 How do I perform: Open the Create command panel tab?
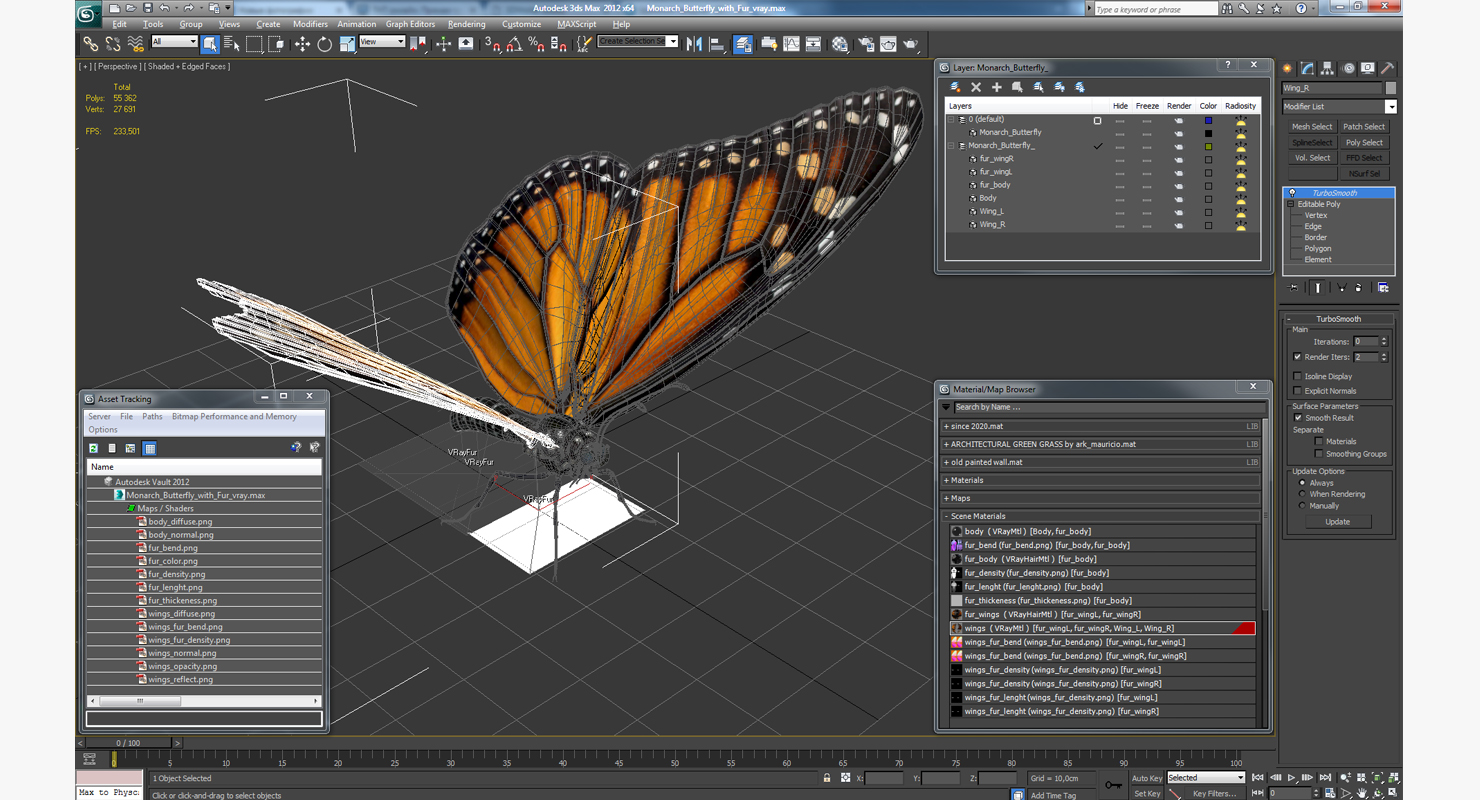point(1288,69)
